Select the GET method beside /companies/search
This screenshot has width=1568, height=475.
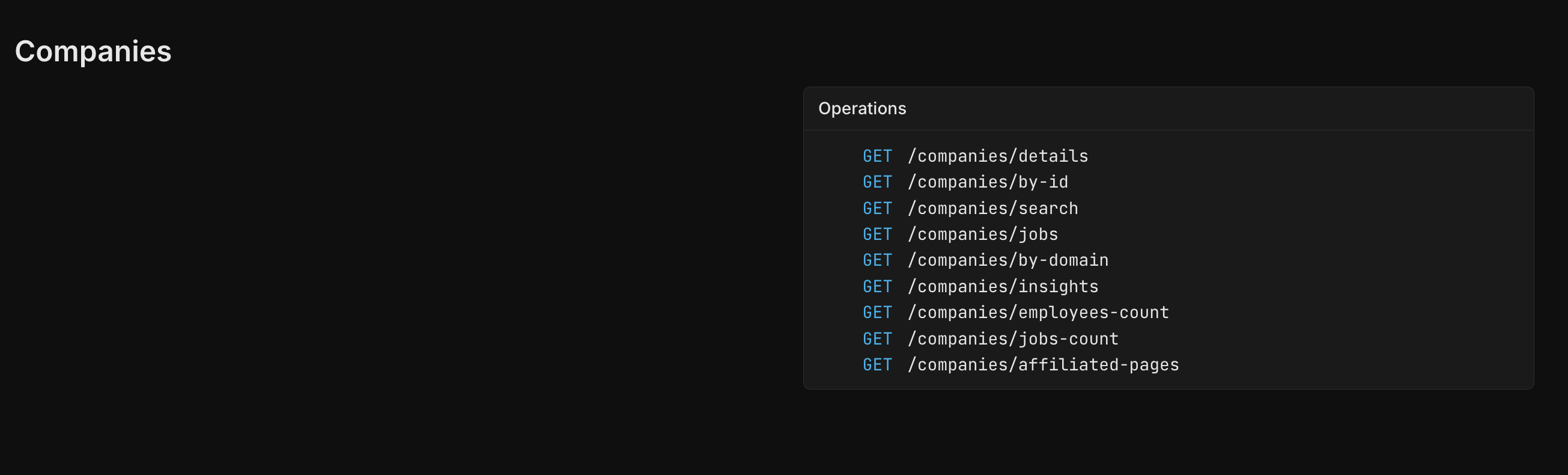(x=877, y=209)
